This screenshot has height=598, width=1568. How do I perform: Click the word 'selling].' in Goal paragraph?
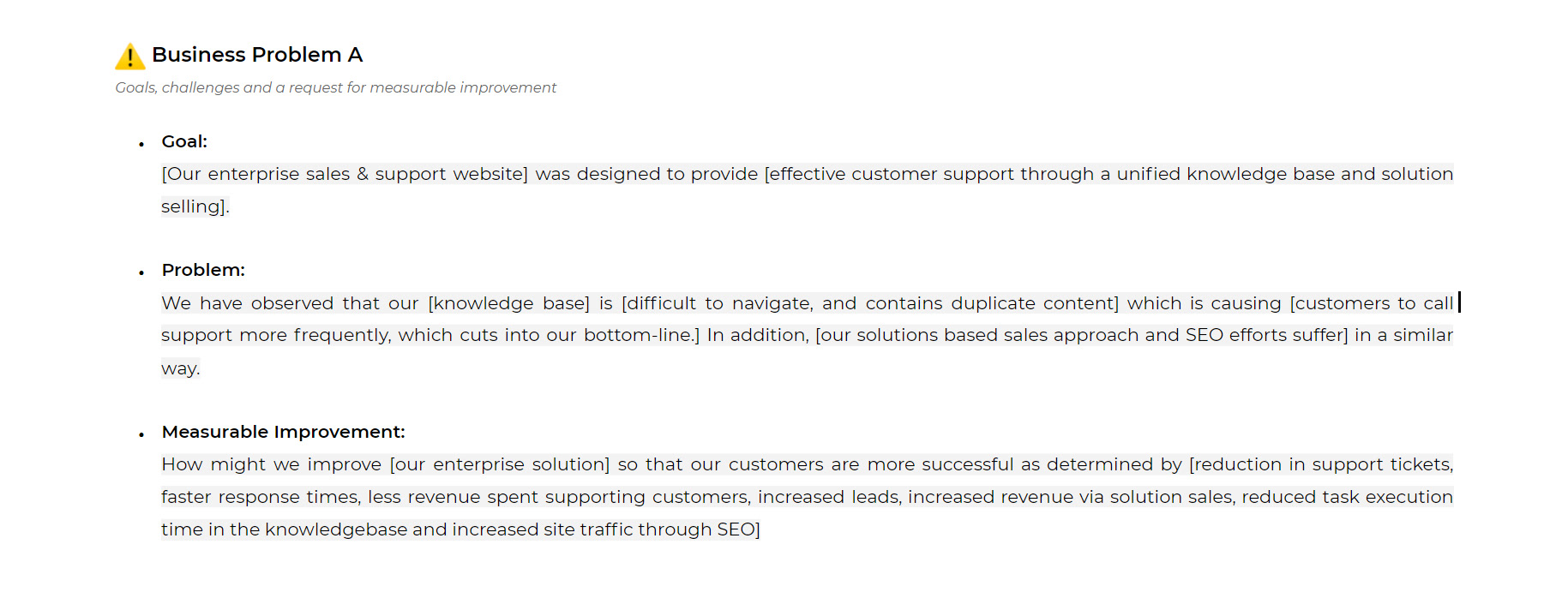(x=195, y=206)
